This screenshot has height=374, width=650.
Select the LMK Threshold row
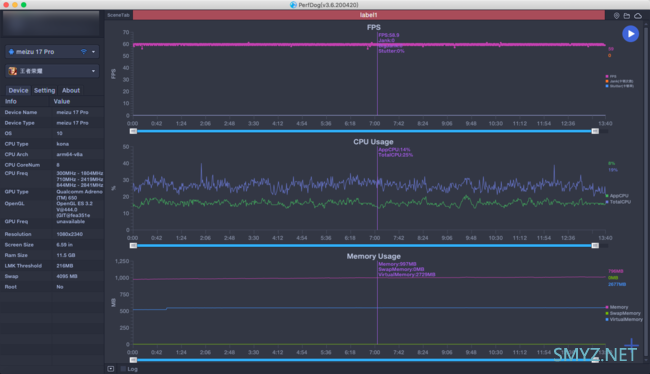[52, 266]
